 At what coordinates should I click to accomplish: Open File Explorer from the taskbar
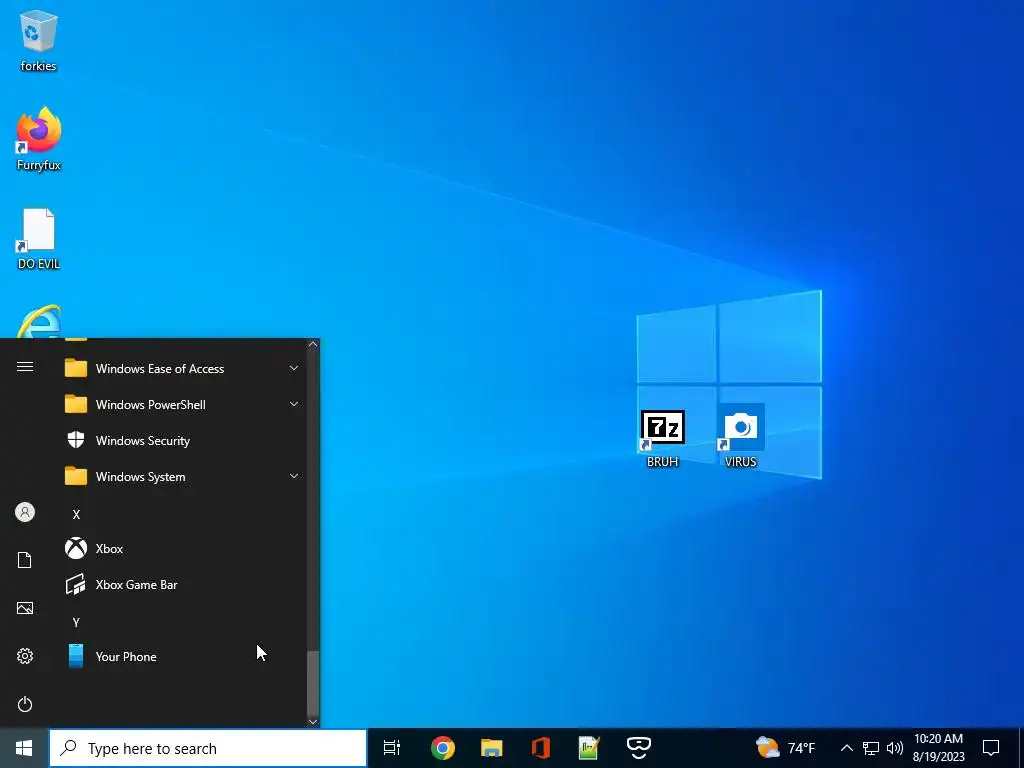(492, 748)
